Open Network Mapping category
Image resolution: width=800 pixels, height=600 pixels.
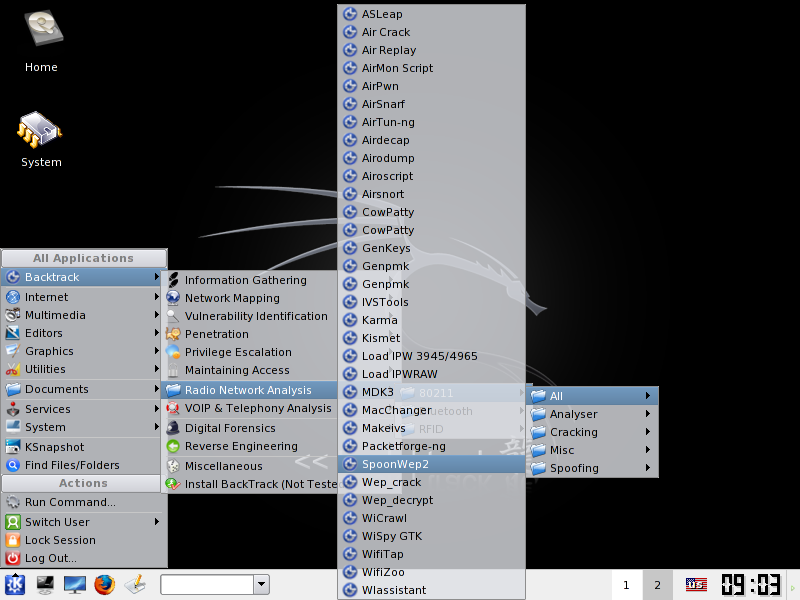click(x=250, y=298)
